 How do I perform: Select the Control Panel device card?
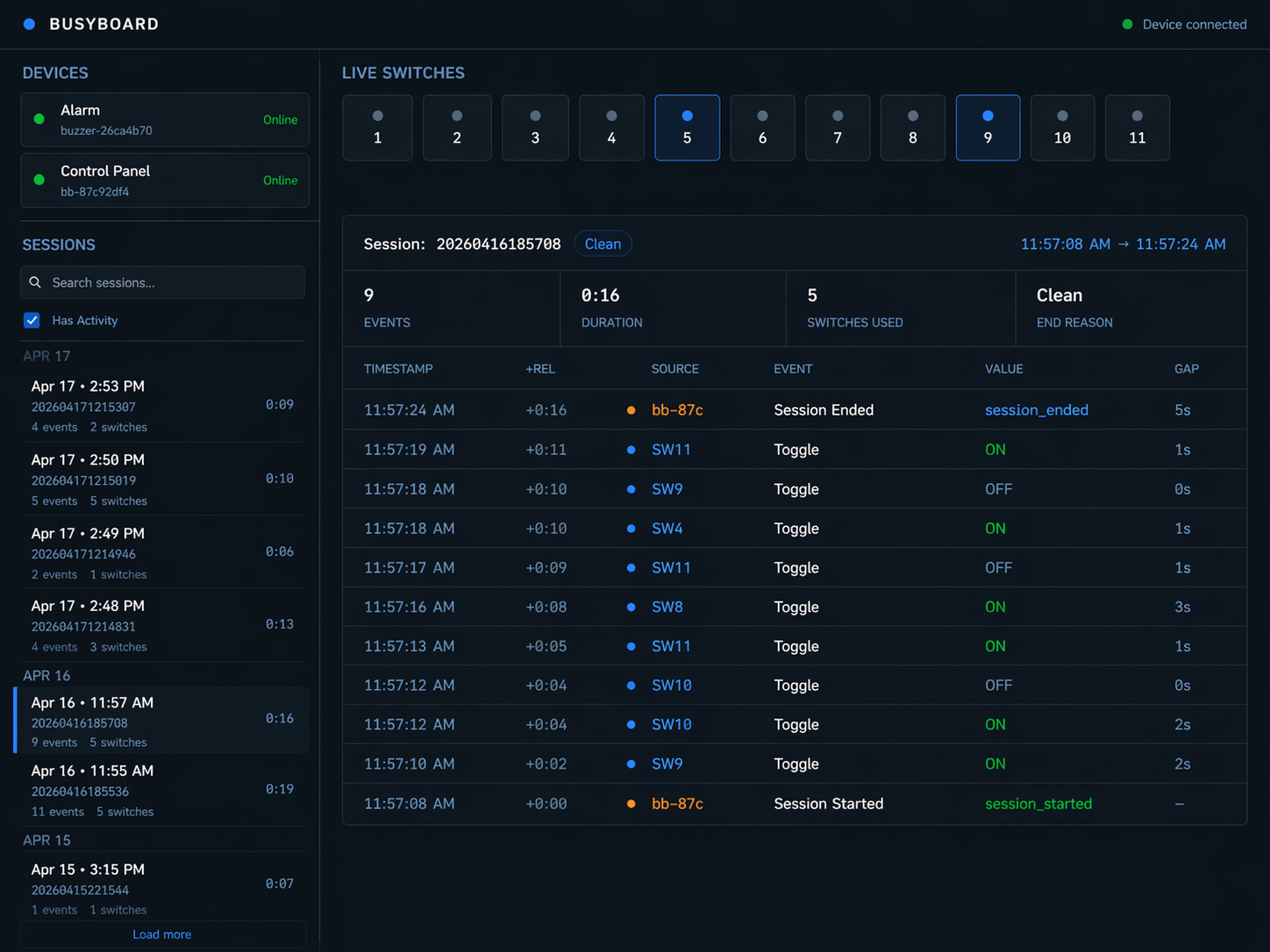[165, 181]
